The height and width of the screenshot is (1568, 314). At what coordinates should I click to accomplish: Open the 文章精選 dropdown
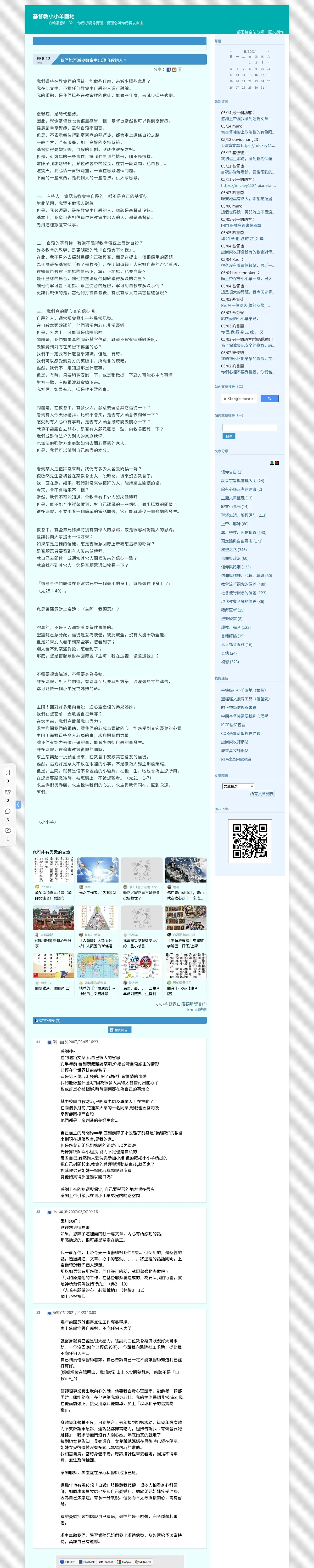(x=238, y=786)
